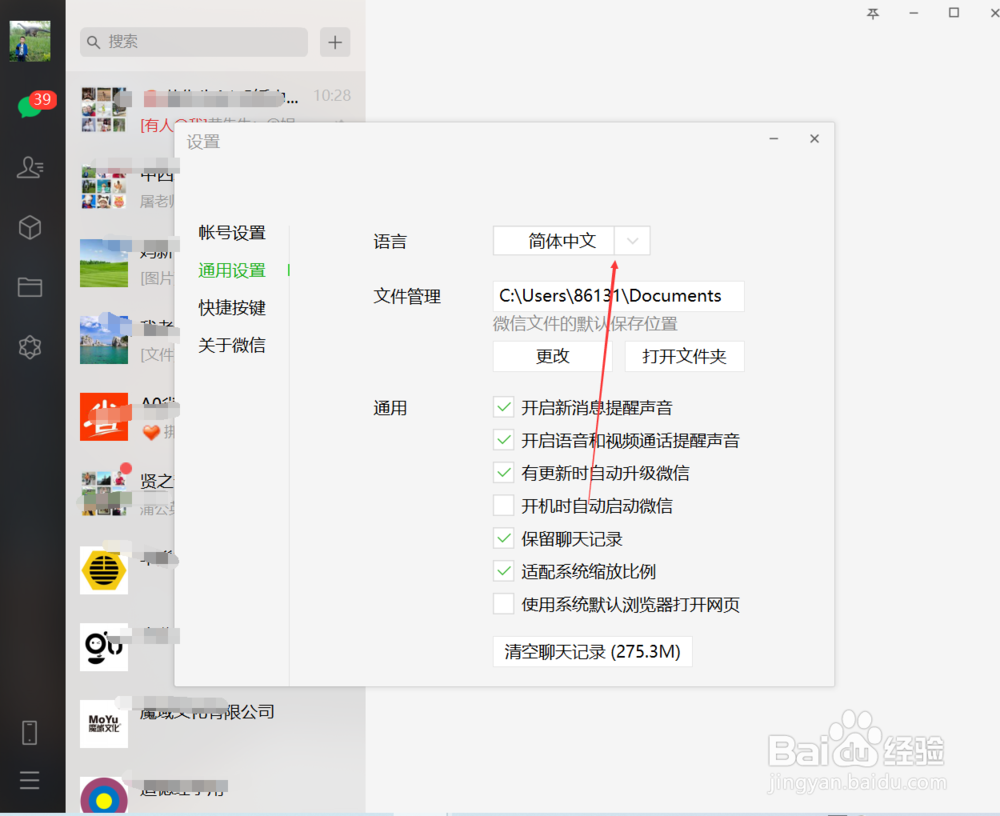Click 清空聊天记录 to clear chat history
Viewport: 1000px width, 816px height.
pyautogui.click(x=592, y=651)
